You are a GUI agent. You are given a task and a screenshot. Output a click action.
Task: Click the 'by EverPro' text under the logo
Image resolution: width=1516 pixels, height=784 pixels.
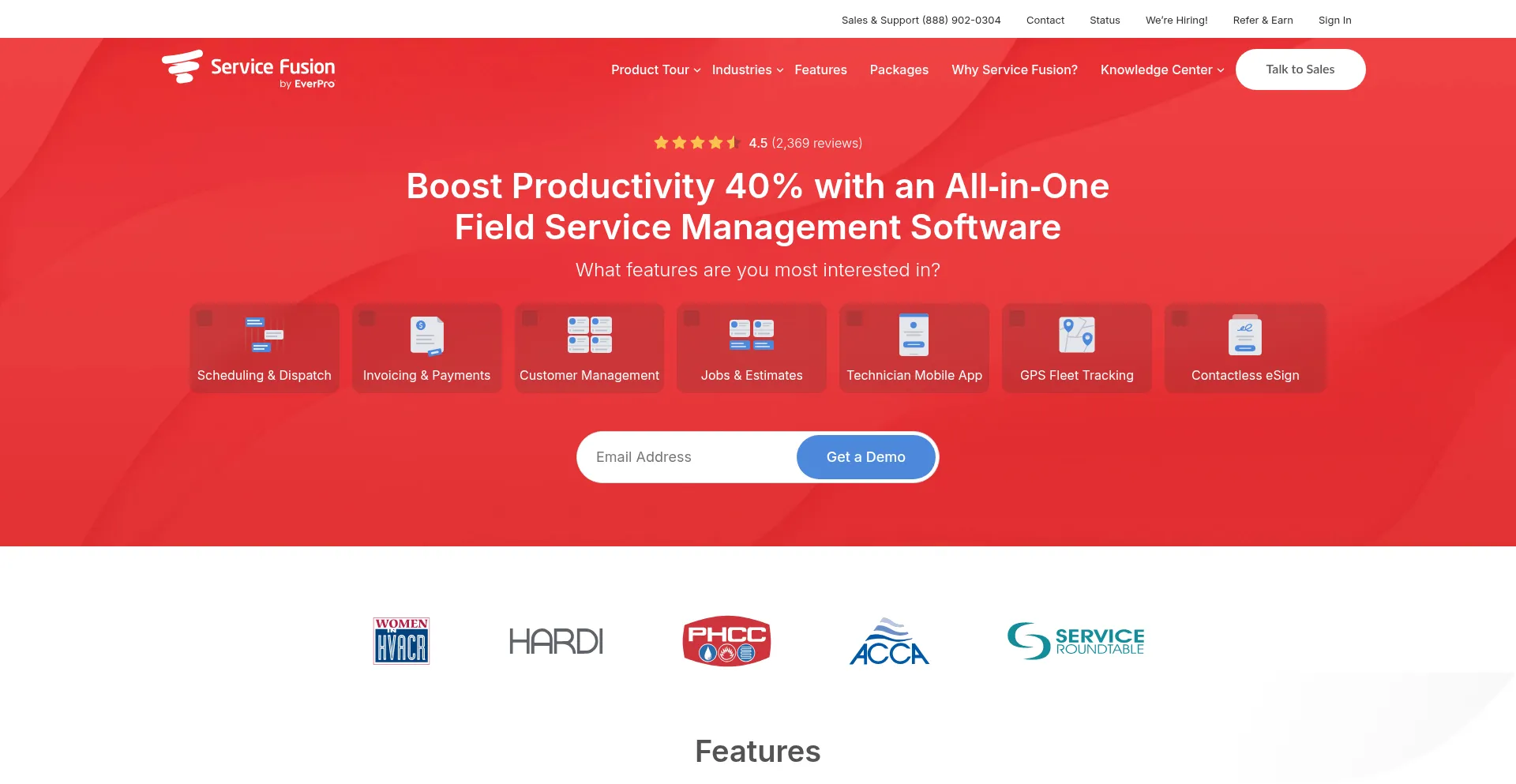click(307, 84)
